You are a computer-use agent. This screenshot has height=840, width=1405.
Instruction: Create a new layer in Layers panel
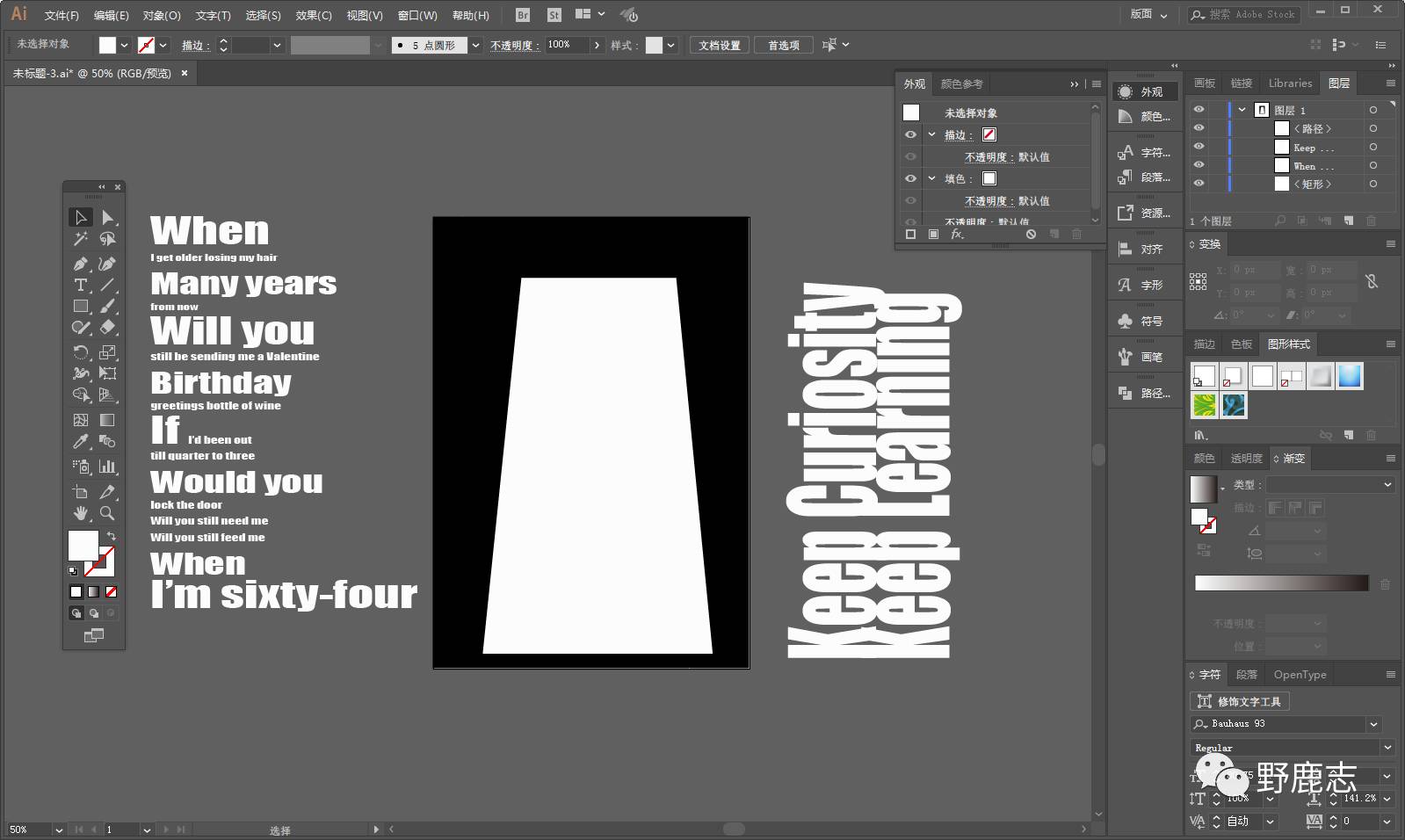[x=1349, y=221]
